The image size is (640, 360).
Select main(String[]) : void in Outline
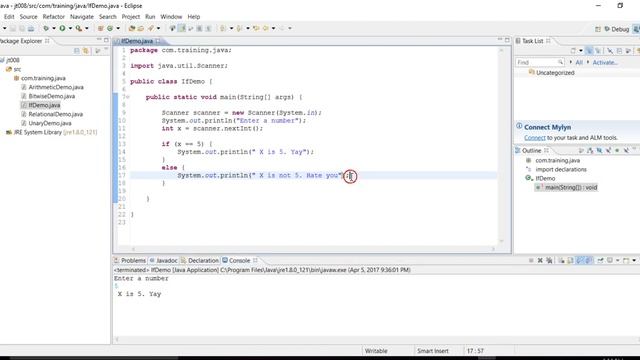point(567,187)
